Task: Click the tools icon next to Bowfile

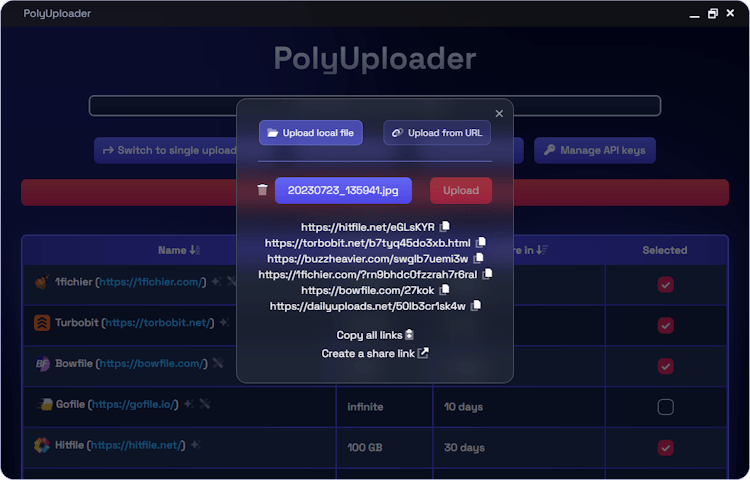Action: point(218,363)
